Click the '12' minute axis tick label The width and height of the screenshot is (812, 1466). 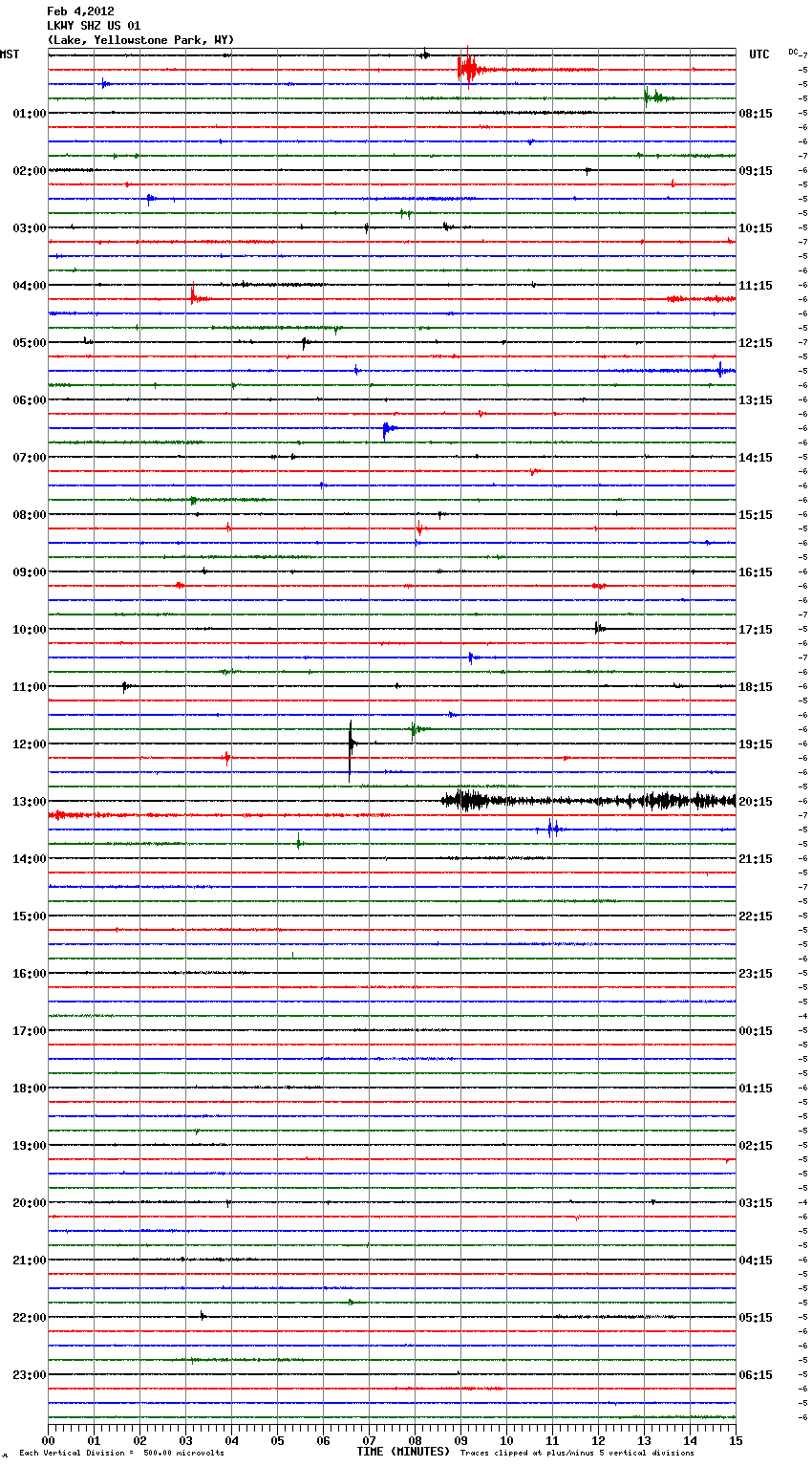tap(598, 1439)
